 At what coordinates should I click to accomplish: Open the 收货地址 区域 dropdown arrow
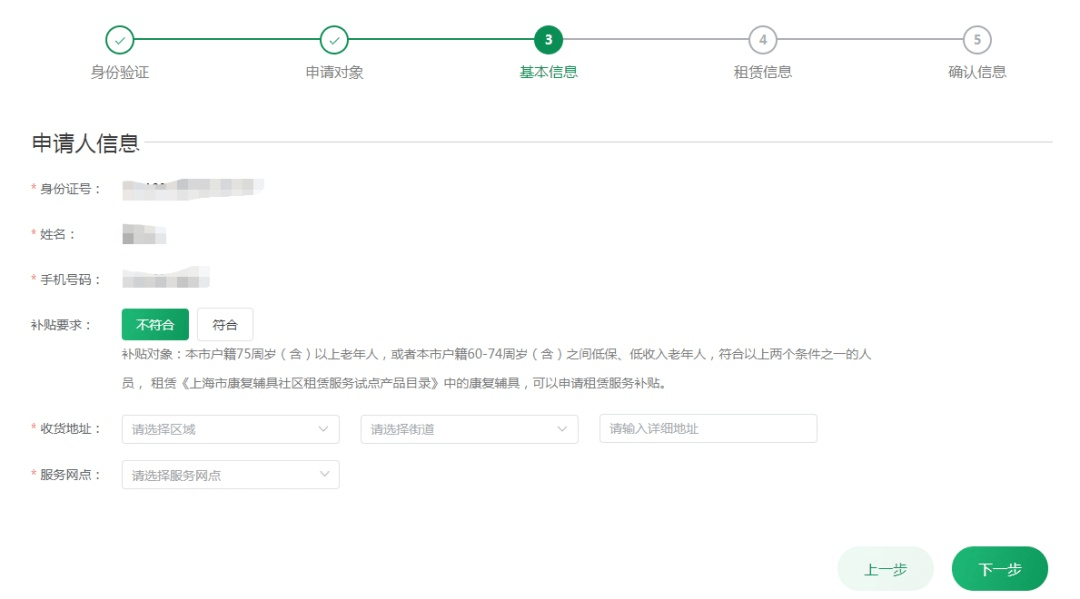[322, 428]
